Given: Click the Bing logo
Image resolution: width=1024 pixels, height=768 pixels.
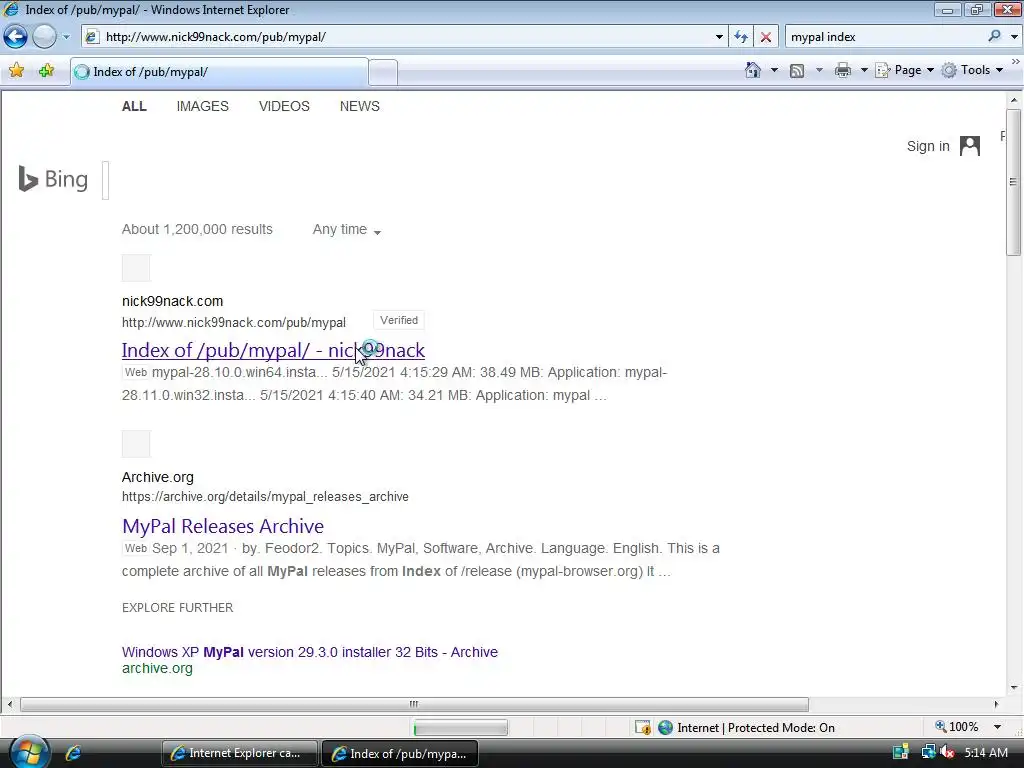Looking at the screenshot, I should pyautogui.click(x=54, y=179).
